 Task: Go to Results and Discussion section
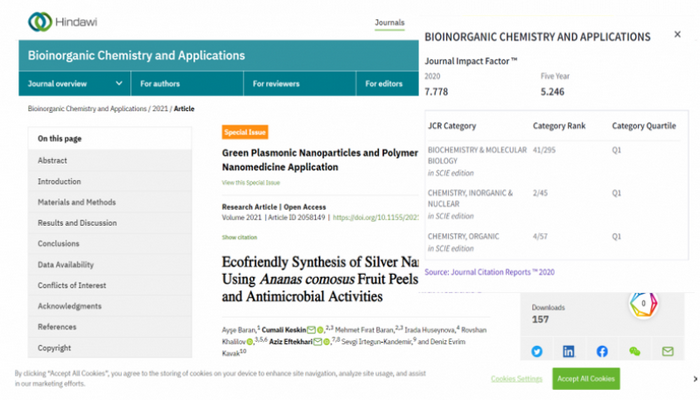pos(77,223)
